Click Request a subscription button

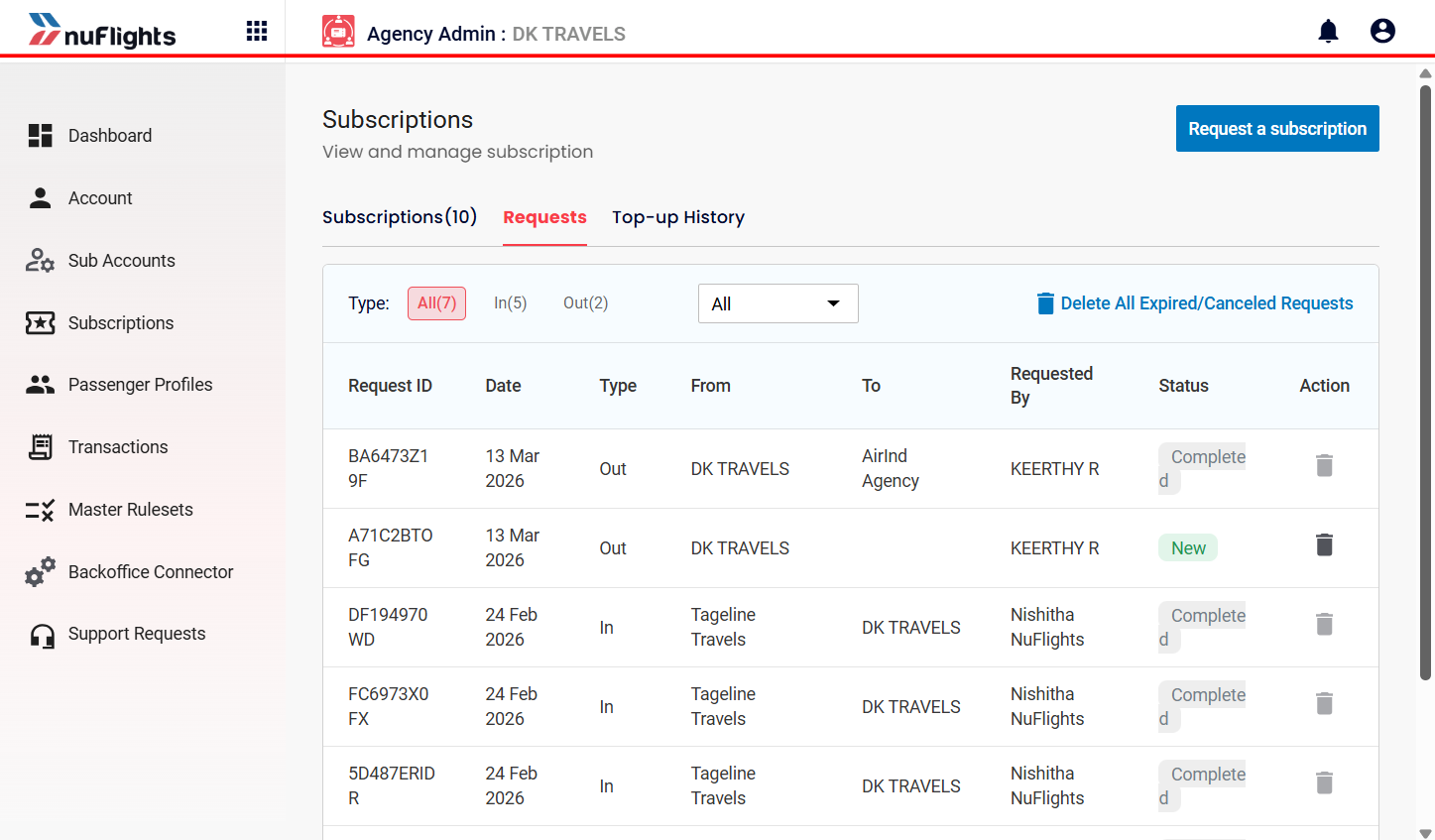1277,129
